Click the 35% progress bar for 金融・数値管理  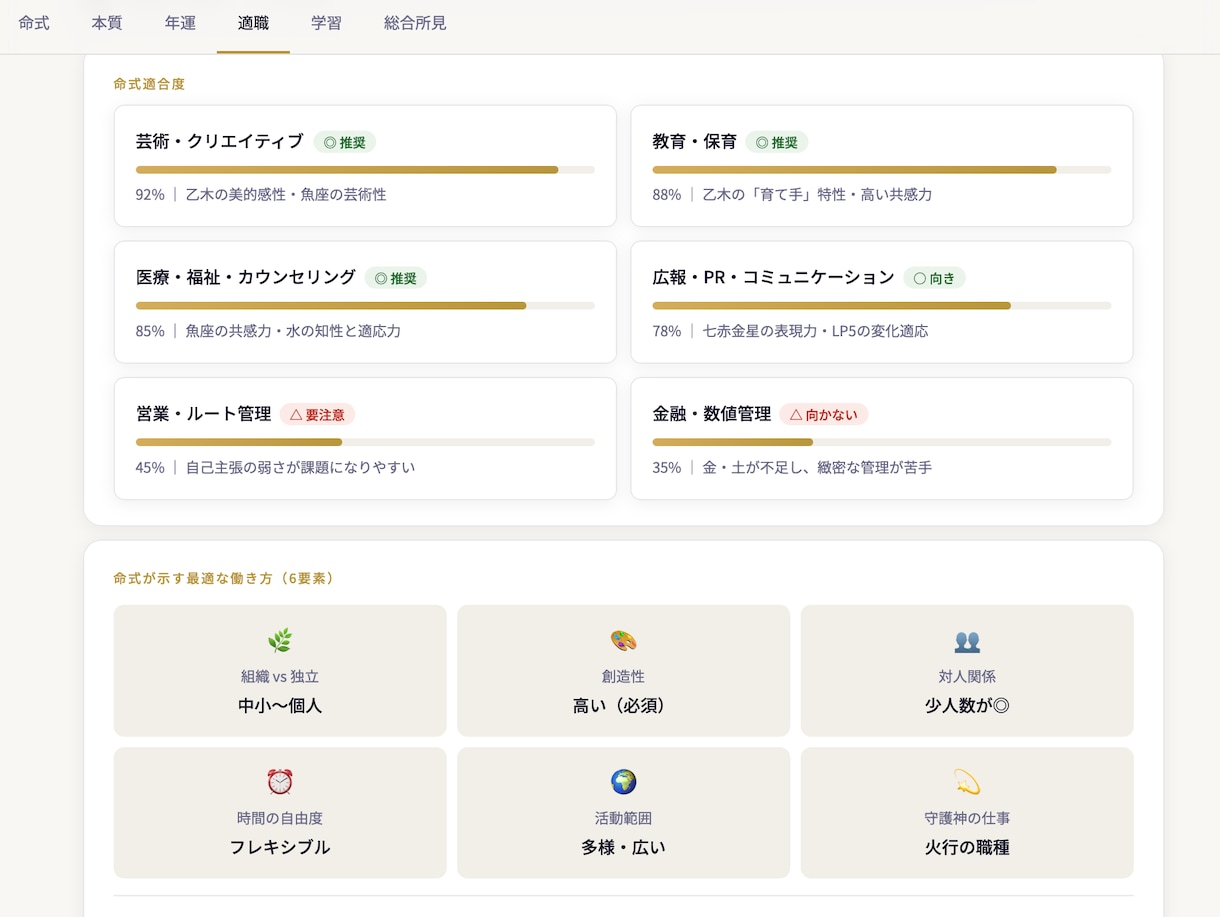(882, 442)
